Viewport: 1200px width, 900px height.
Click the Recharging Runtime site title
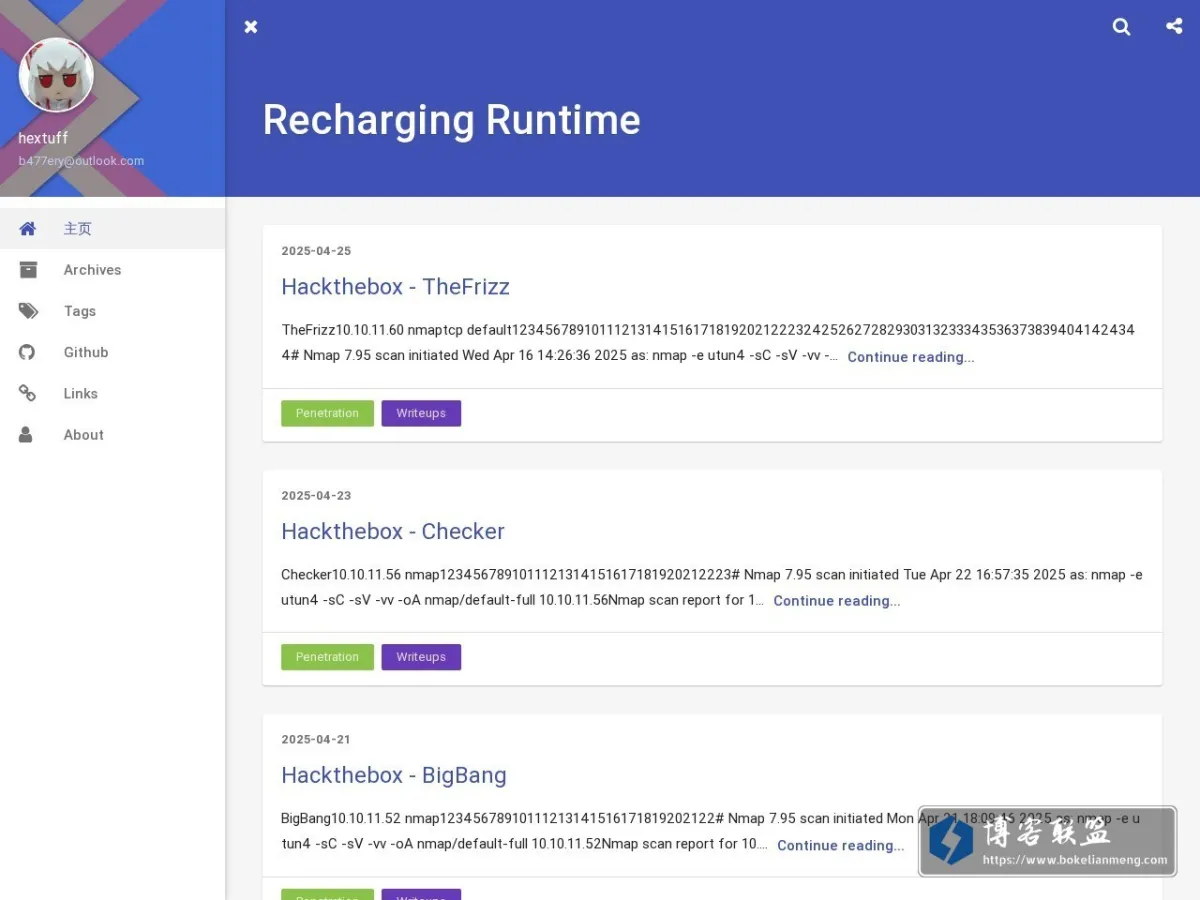tap(451, 120)
